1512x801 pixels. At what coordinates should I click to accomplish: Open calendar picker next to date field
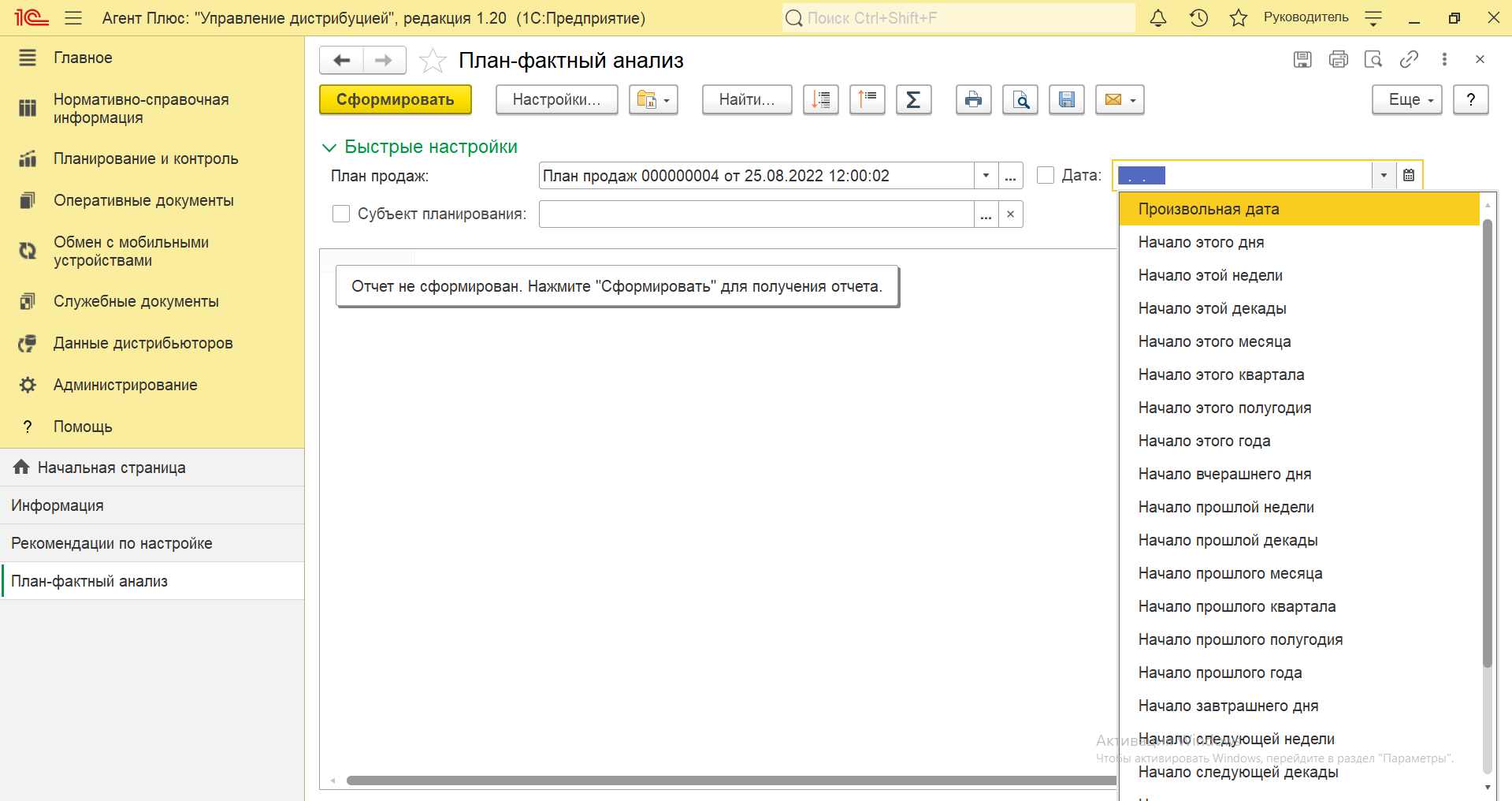click(x=1409, y=175)
